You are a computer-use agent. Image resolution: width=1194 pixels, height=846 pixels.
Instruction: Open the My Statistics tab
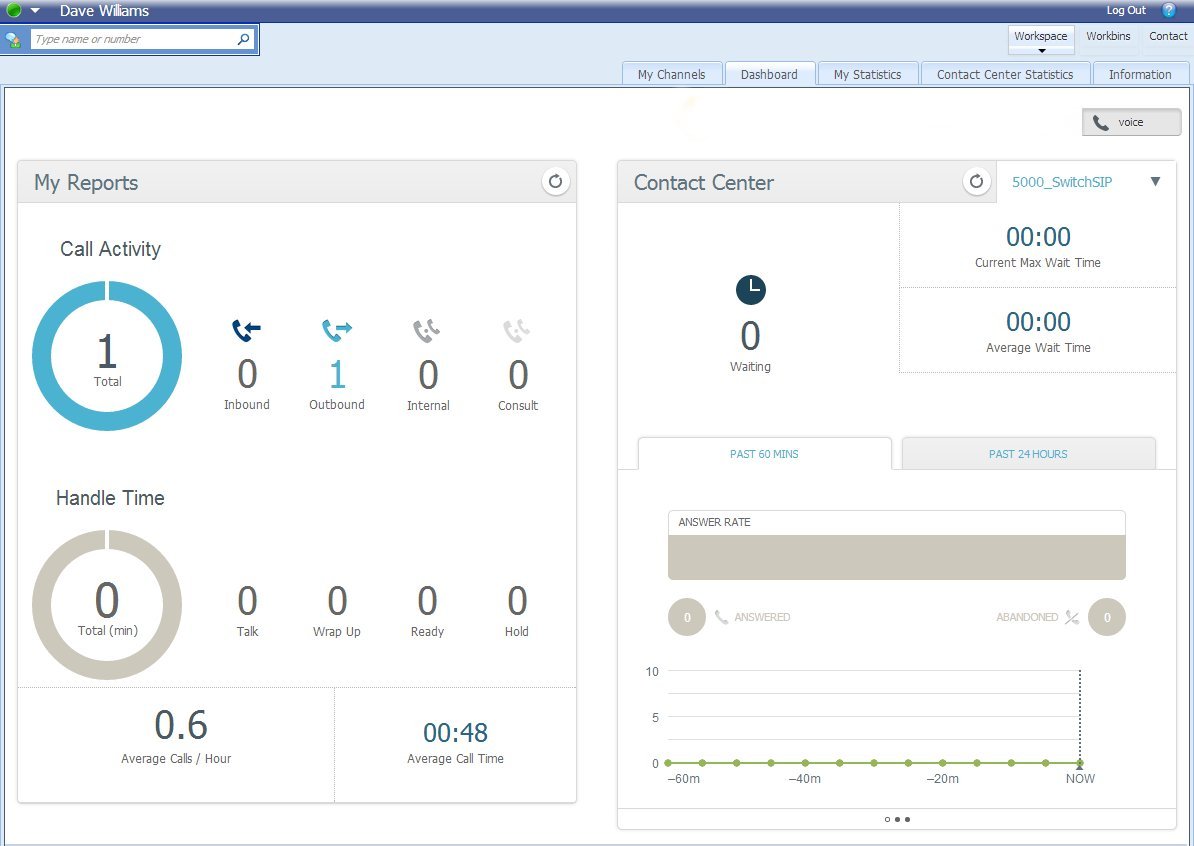point(867,74)
